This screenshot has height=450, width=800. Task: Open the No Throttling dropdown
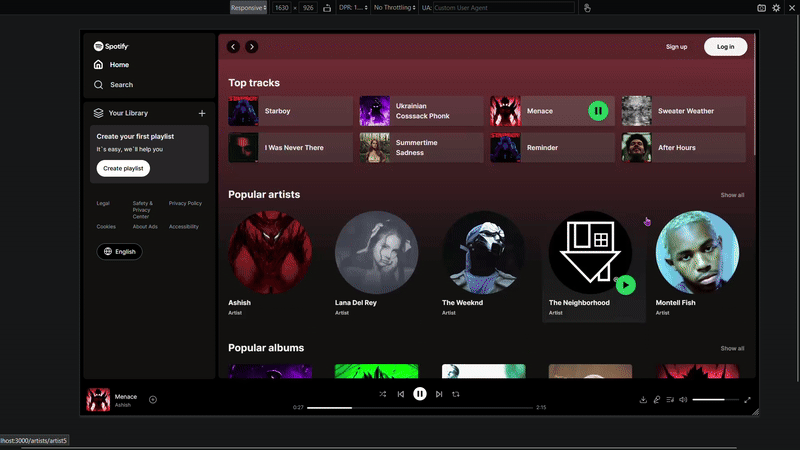[394, 8]
